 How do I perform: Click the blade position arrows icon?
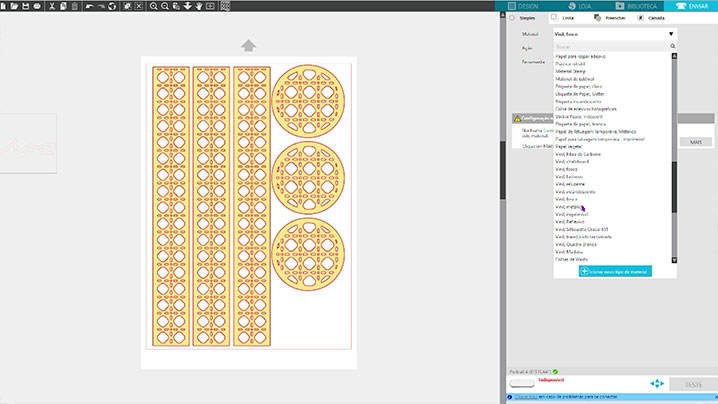point(657,383)
